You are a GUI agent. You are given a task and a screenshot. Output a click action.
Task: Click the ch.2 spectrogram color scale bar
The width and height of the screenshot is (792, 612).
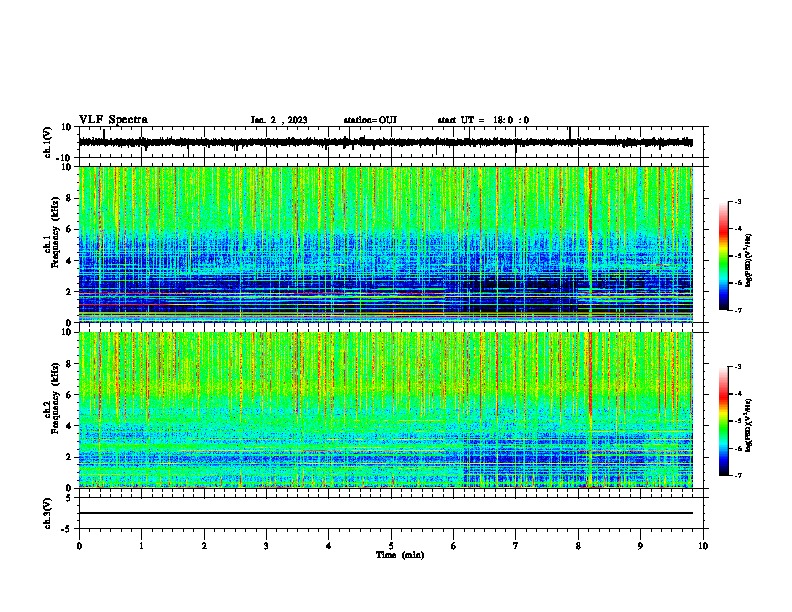click(x=724, y=421)
